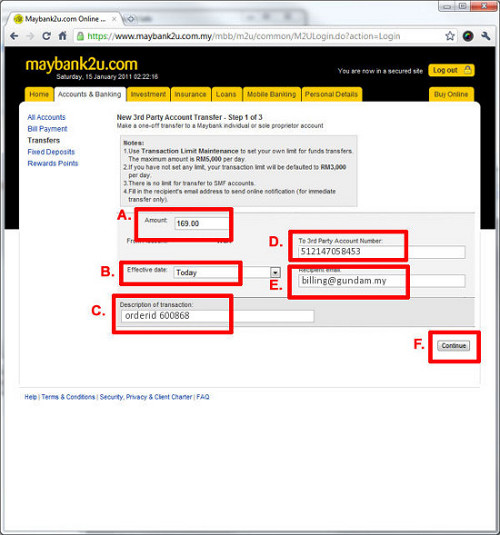500x535 pixels.
Task: Select the Personal Details tab
Action: coord(331,94)
